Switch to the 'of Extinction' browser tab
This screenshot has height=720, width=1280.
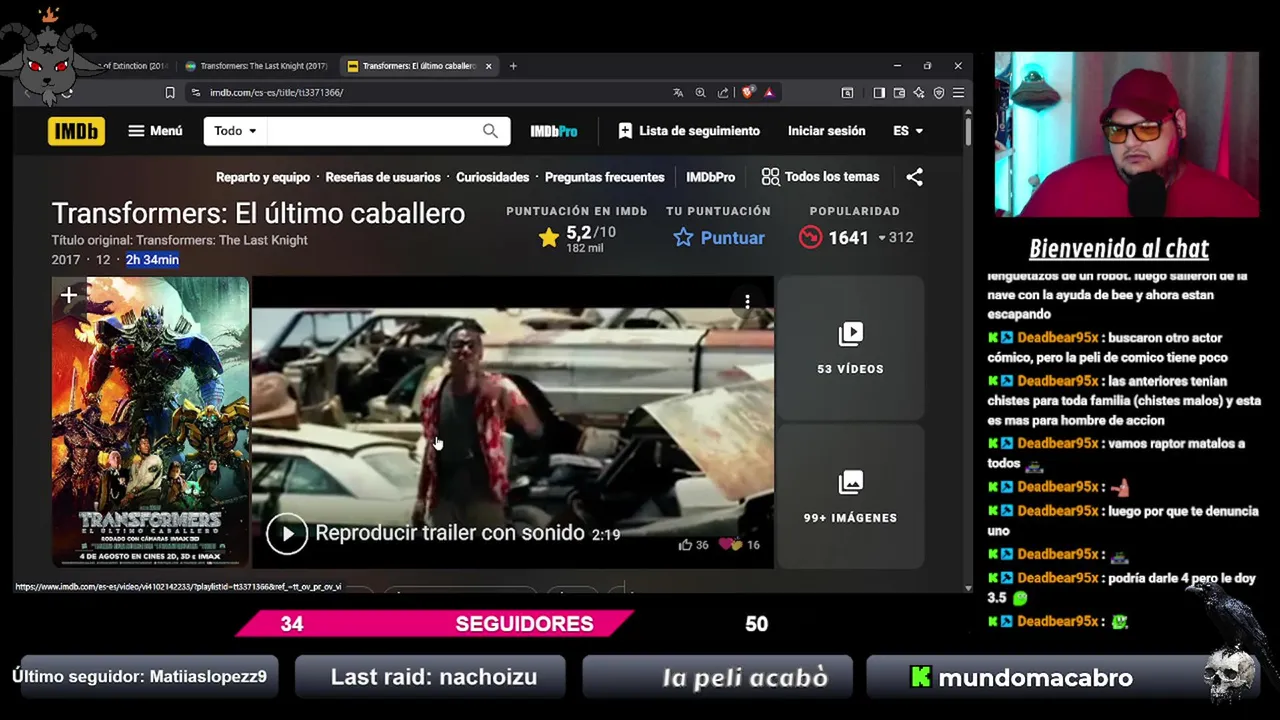pyautogui.click(x=134, y=66)
